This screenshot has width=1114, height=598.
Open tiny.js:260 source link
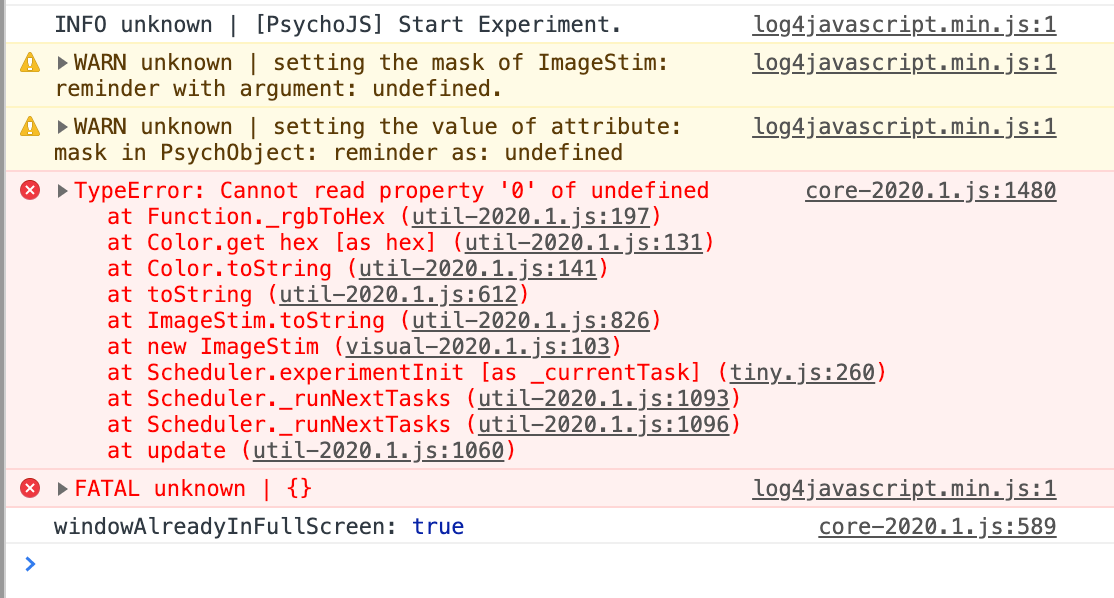pos(803,372)
